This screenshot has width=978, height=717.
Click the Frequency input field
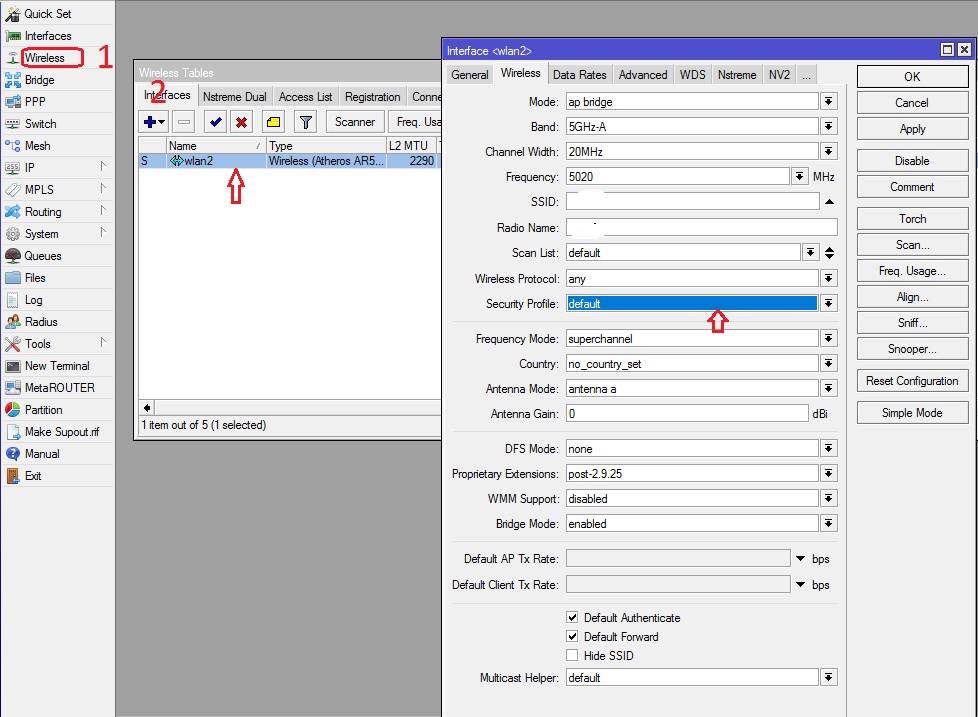(x=678, y=177)
